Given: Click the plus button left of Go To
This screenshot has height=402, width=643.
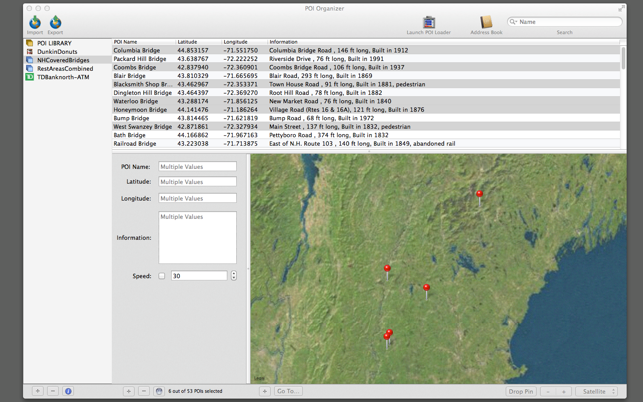Looking at the screenshot, I should (x=264, y=391).
